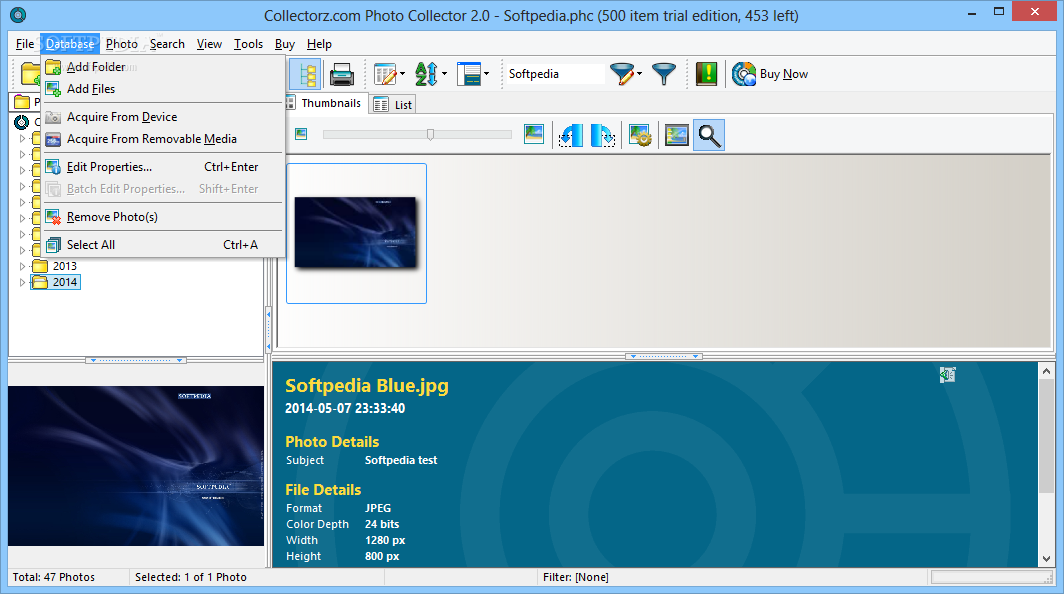1064x594 pixels.
Task: Click the large preview image in left panel
Action: point(136,466)
